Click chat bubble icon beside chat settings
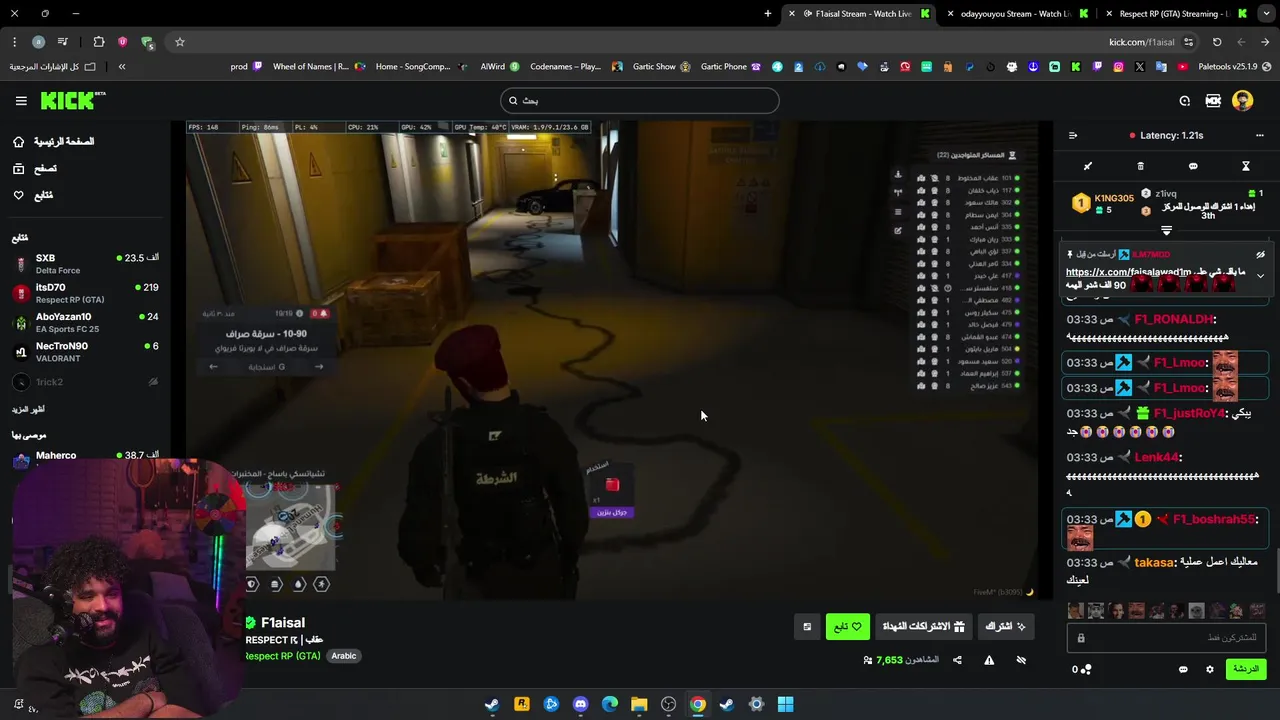 point(1183,669)
